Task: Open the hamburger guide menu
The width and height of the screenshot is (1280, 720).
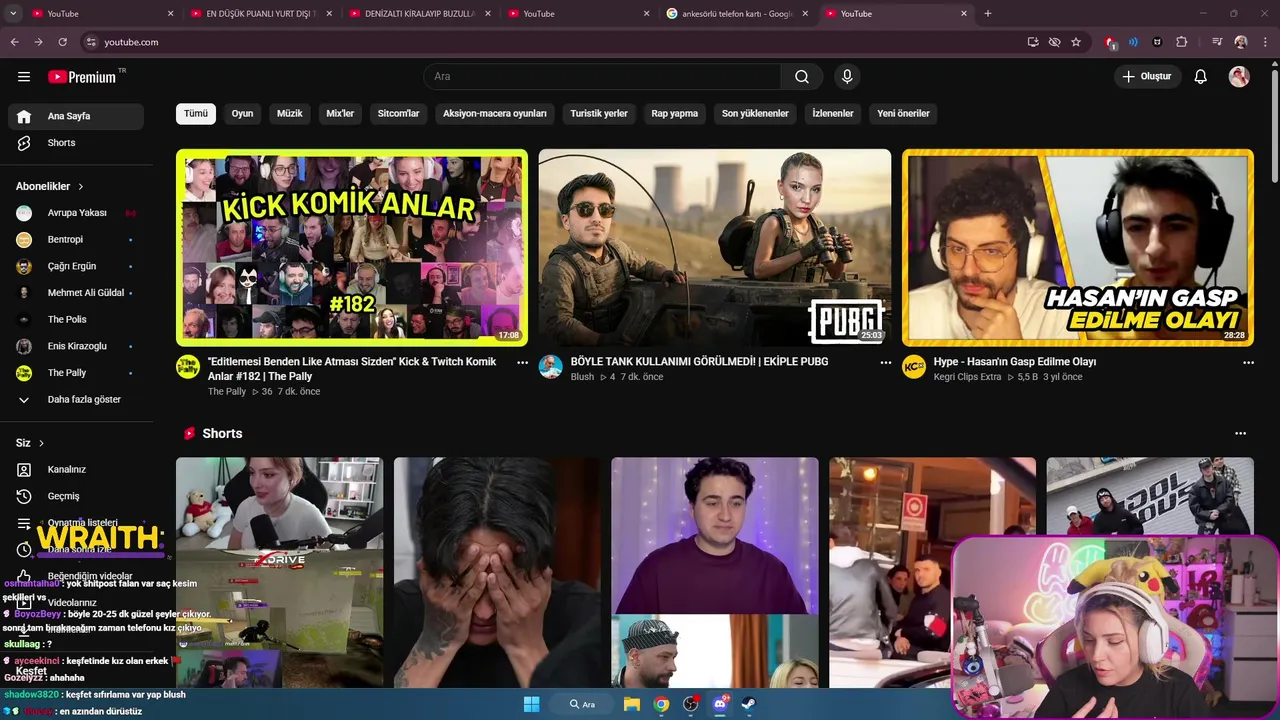Action: [x=24, y=77]
